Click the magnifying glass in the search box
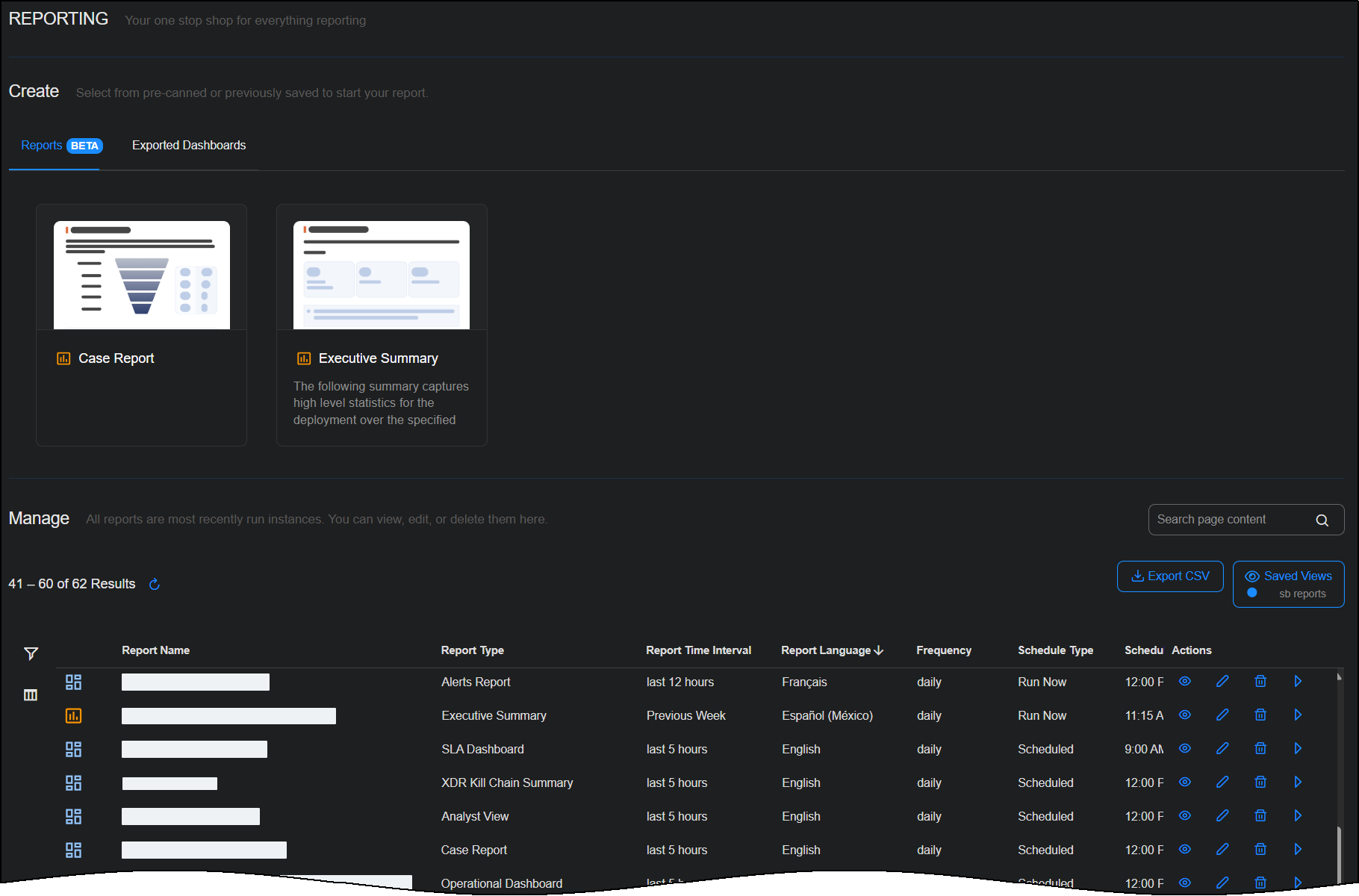This screenshot has width=1359, height=896. tap(1322, 520)
